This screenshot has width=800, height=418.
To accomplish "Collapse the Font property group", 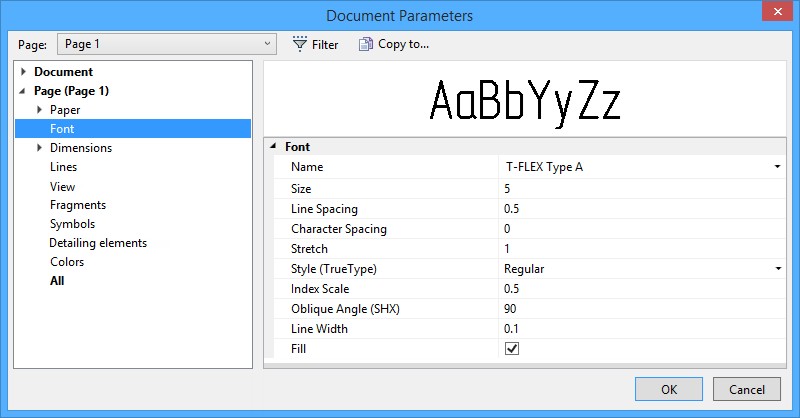I will [273, 147].
